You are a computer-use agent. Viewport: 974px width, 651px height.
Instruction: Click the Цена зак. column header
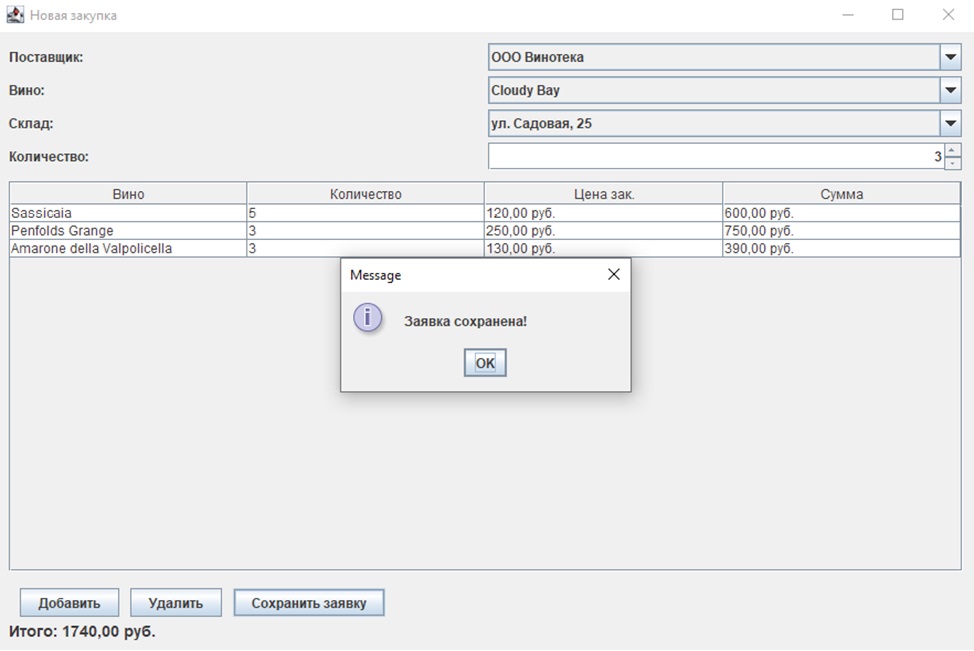pyautogui.click(x=603, y=194)
